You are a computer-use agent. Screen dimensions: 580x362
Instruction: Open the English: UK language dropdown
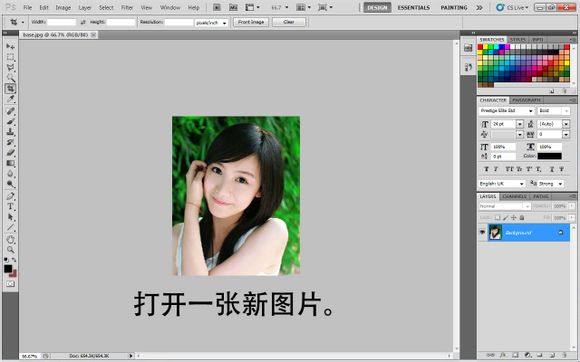pos(502,184)
